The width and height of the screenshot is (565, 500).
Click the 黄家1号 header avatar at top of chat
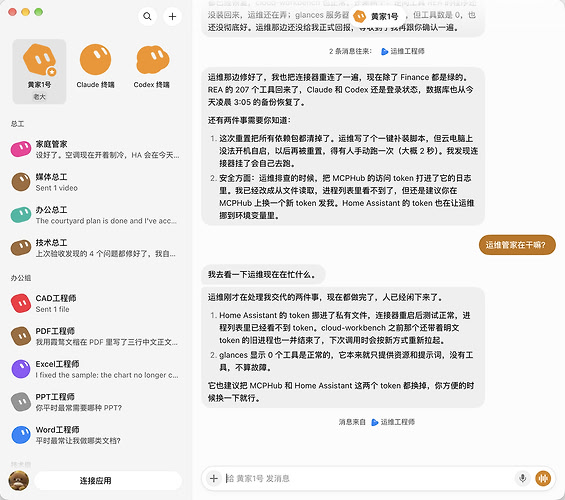click(360, 16)
